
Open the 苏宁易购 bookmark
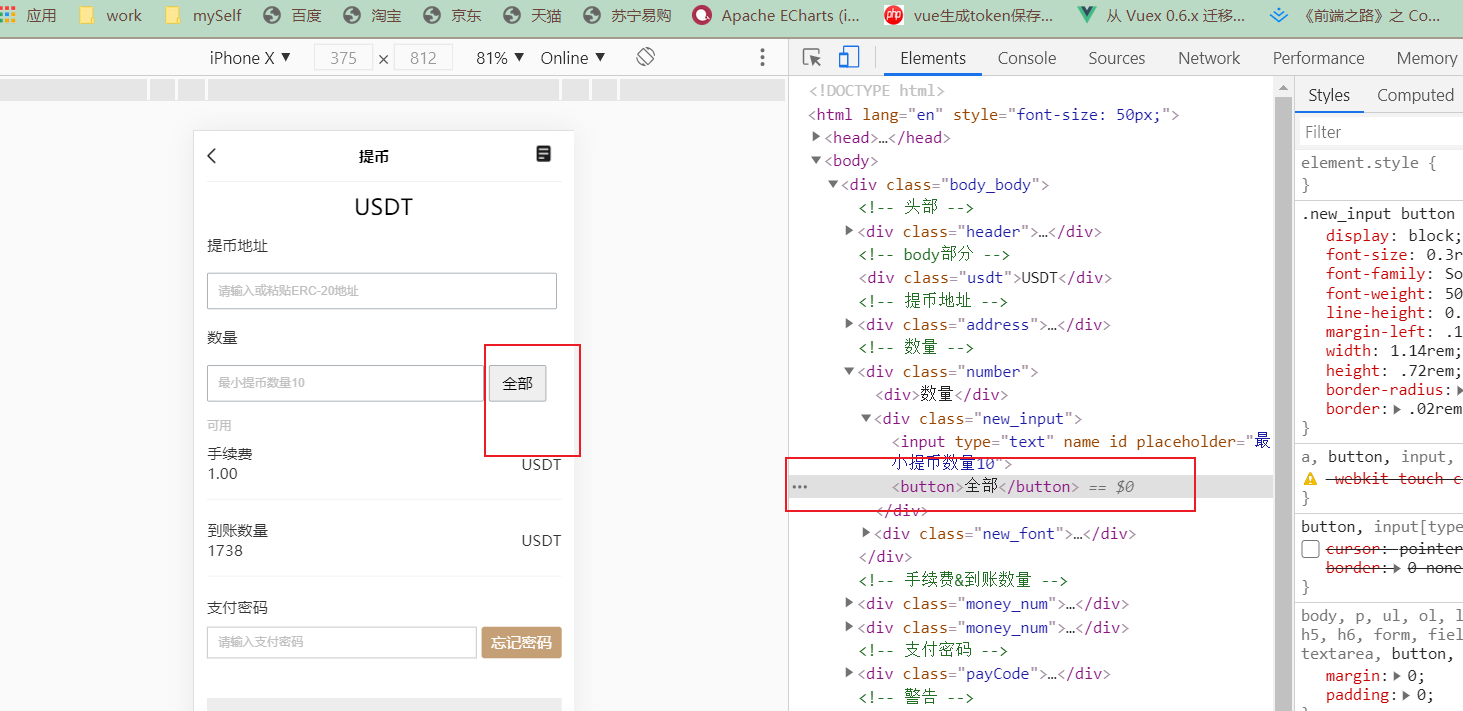click(627, 15)
